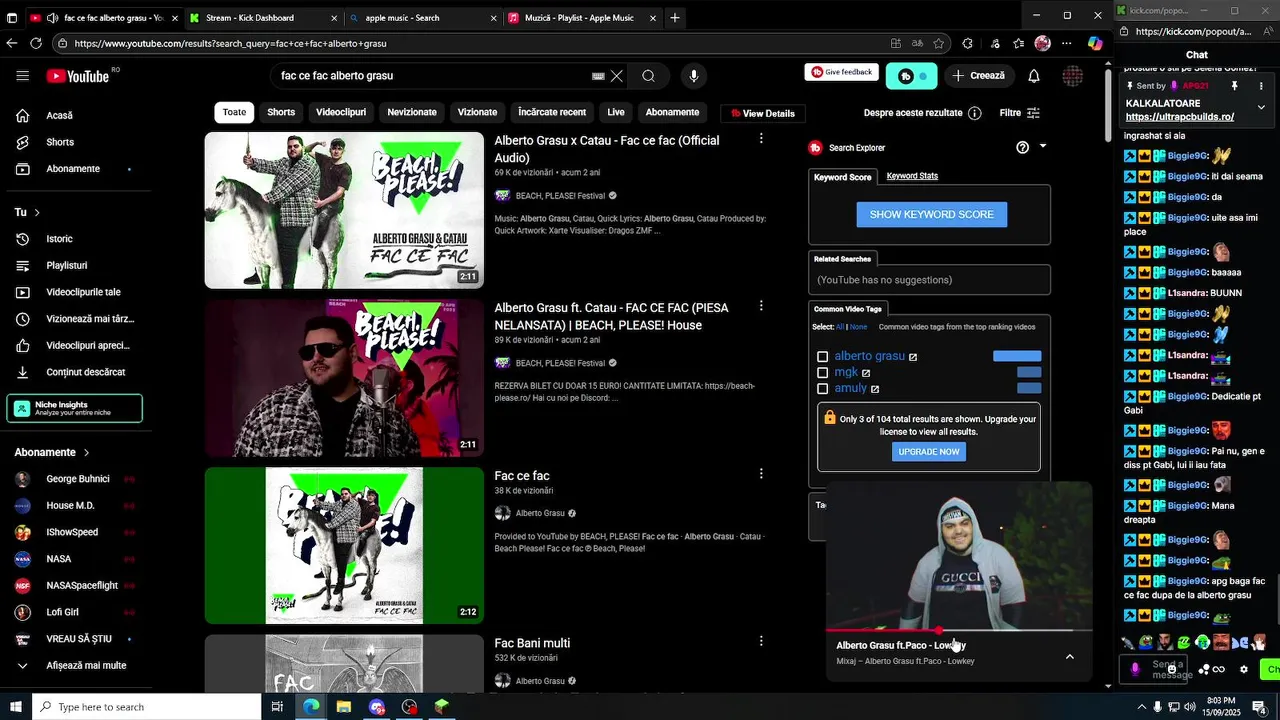Switch to Stream - Kick Dashboard tab
This screenshot has width=1280, height=720.
coord(262,18)
